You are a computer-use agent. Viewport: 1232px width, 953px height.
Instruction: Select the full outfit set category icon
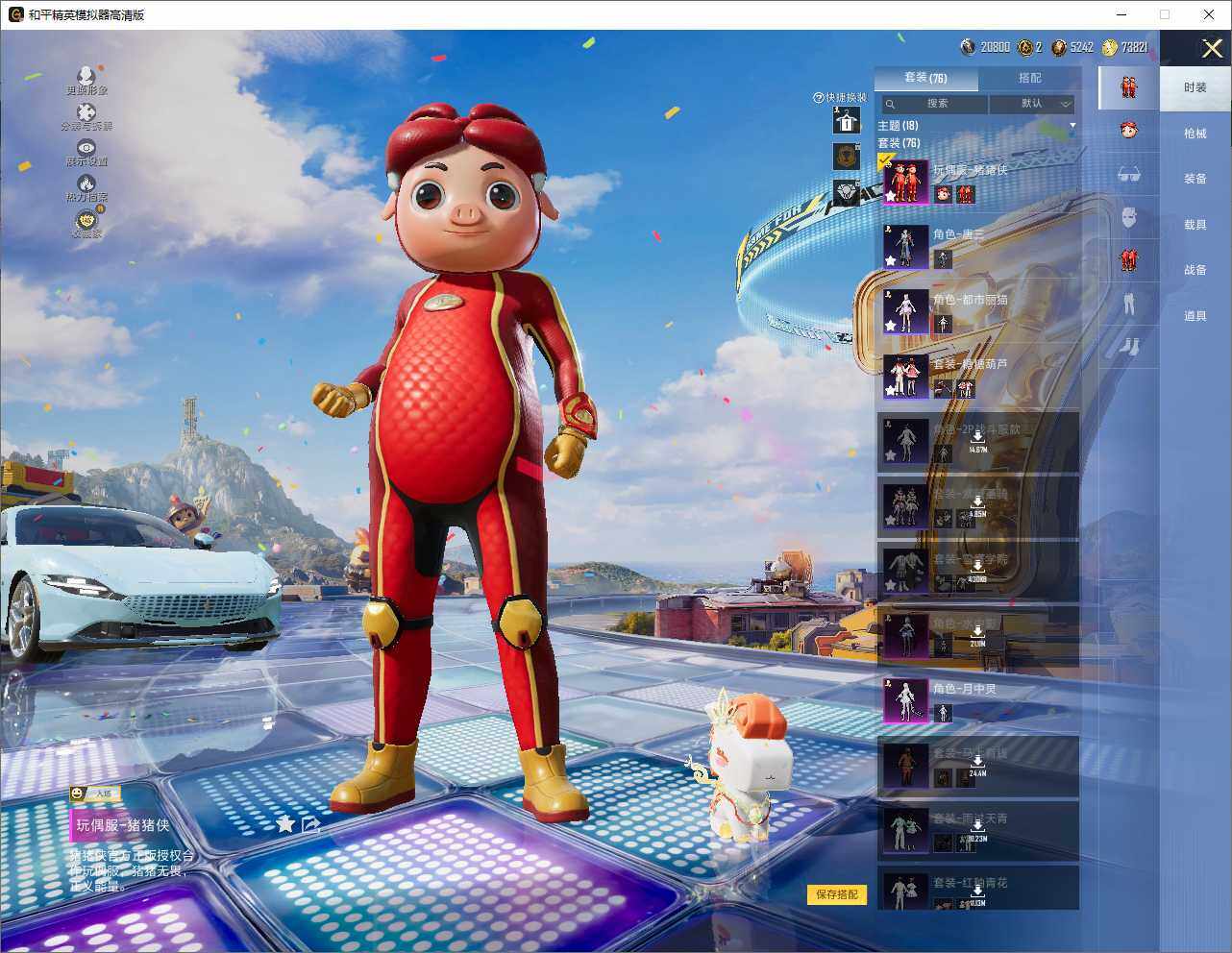coord(1128,86)
